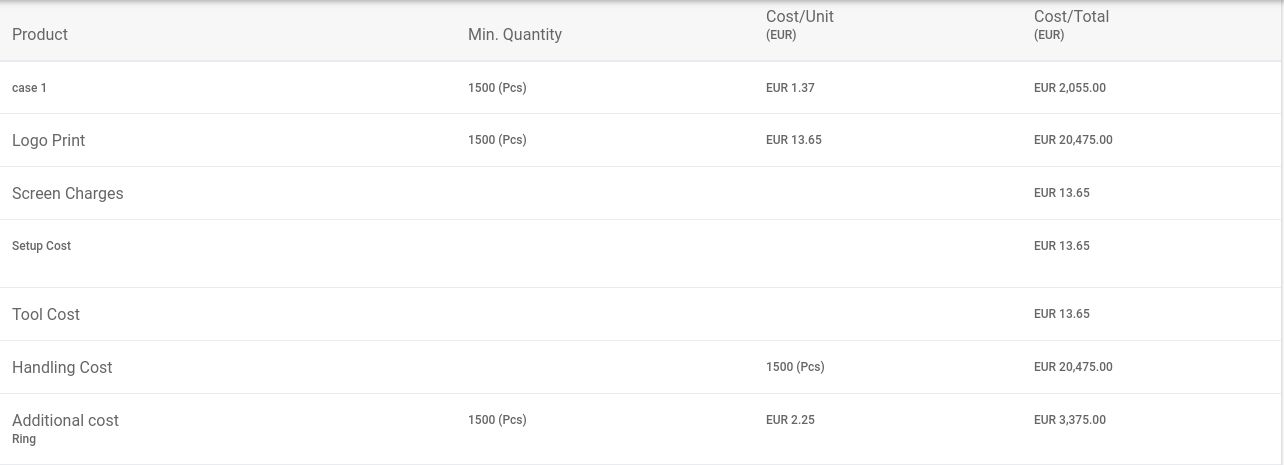This screenshot has width=1284, height=465.
Task: Click the Additional cost 1500 (Pcs) quantity
Action: pyautogui.click(x=497, y=420)
